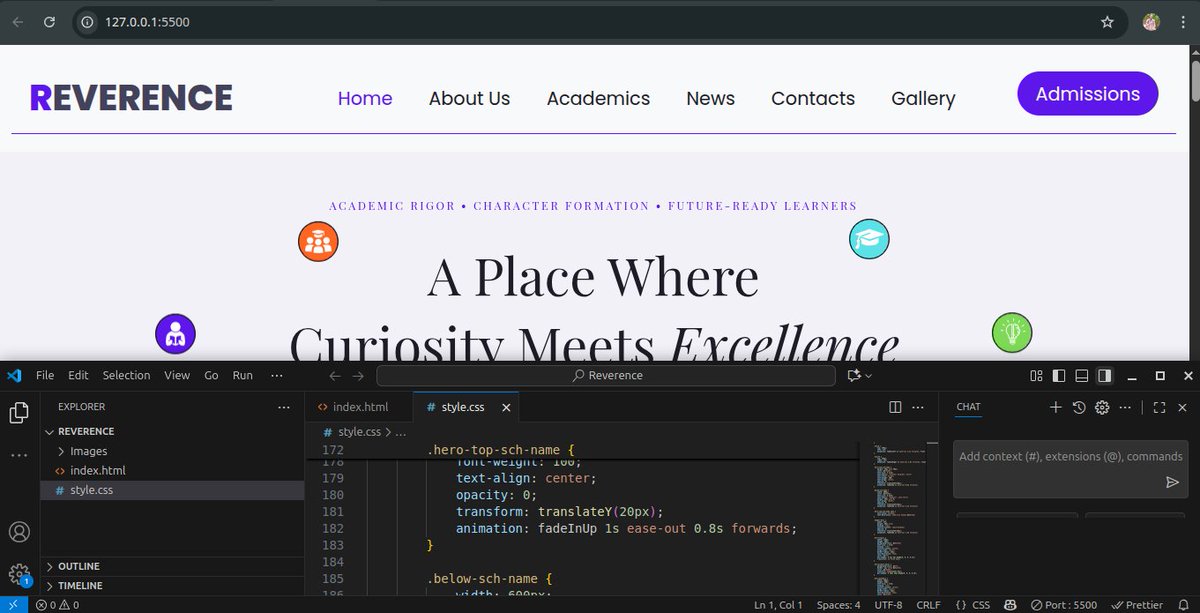Click the green lightbulb icon
The width and height of the screenshot is (1200, 613).
1012,331
